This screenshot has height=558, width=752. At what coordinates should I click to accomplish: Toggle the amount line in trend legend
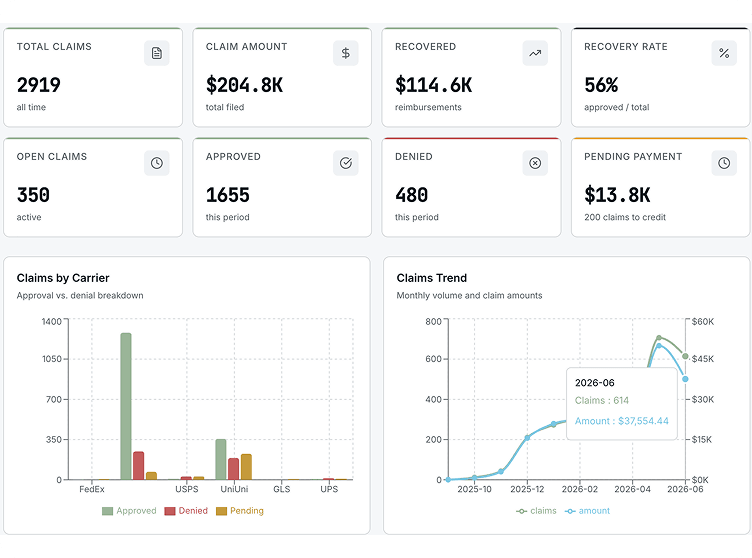click(587, 511)
